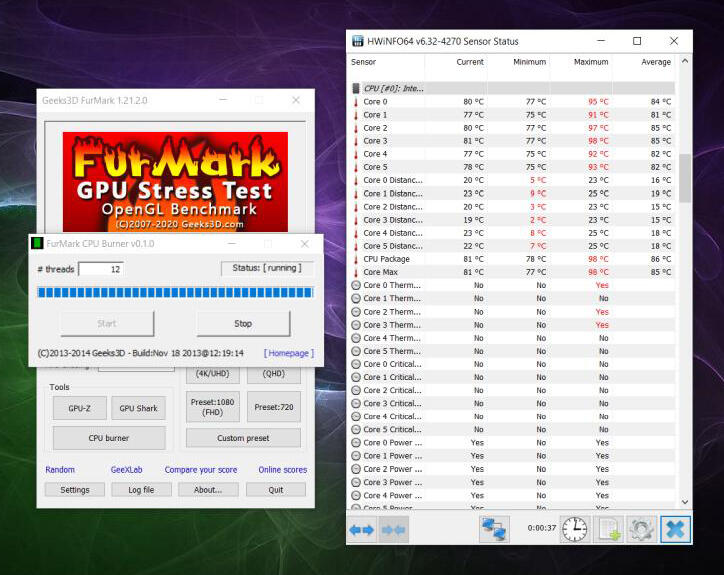Click the thermometer icon beside Core 5 Distance row
The image size is (724, 575).
[356, 246]
